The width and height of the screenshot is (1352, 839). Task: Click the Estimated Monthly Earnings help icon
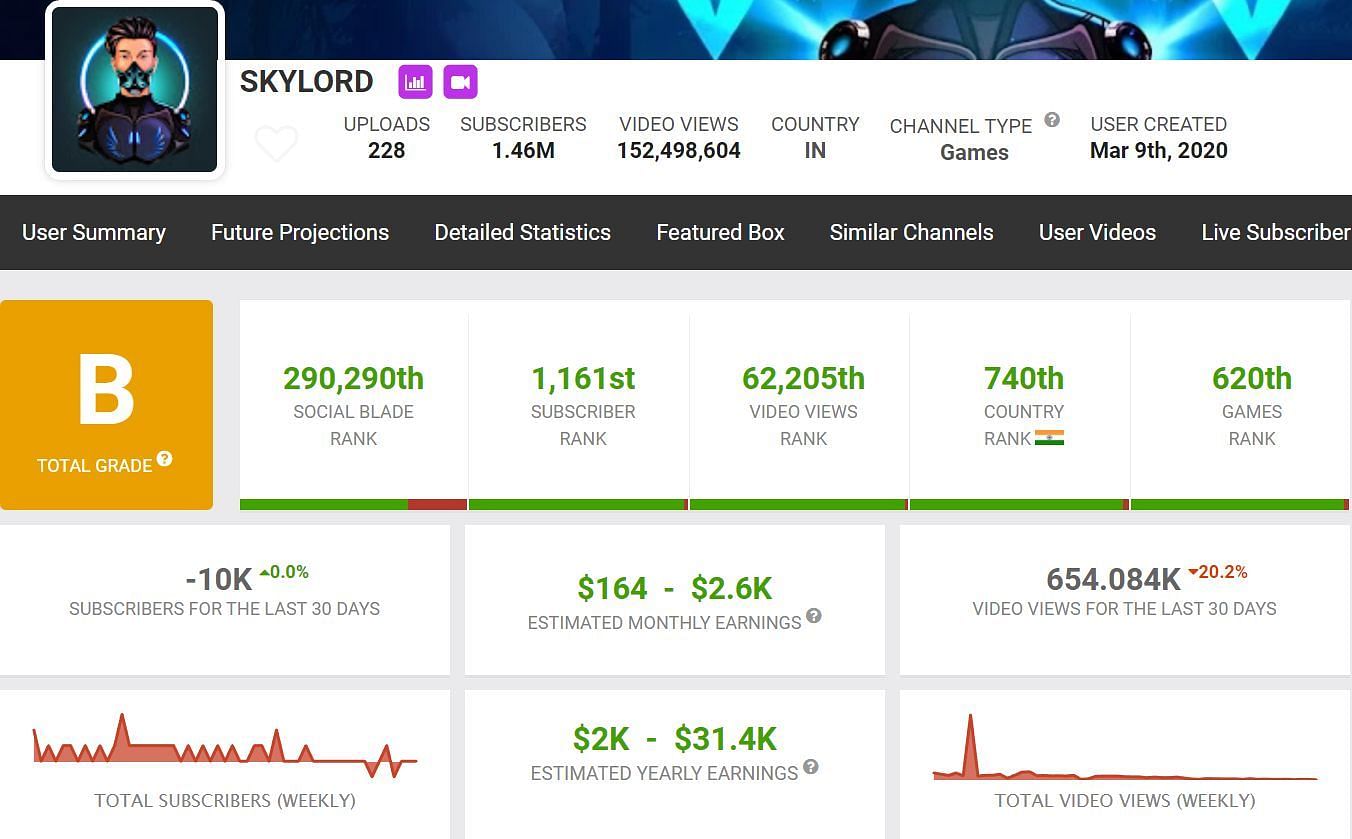click(x=814, y=616)
